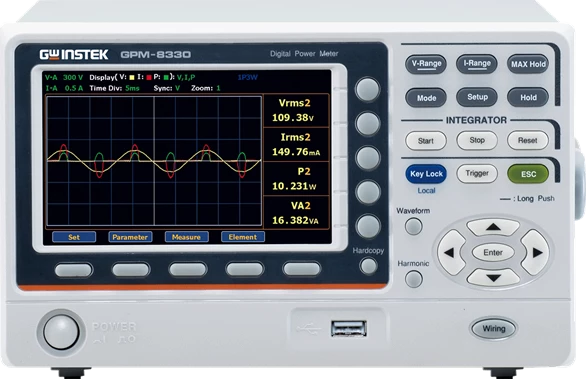Click the GPM-8330 model label
The width and height of the screenshot is (586, 379).
tap(155, 55)
